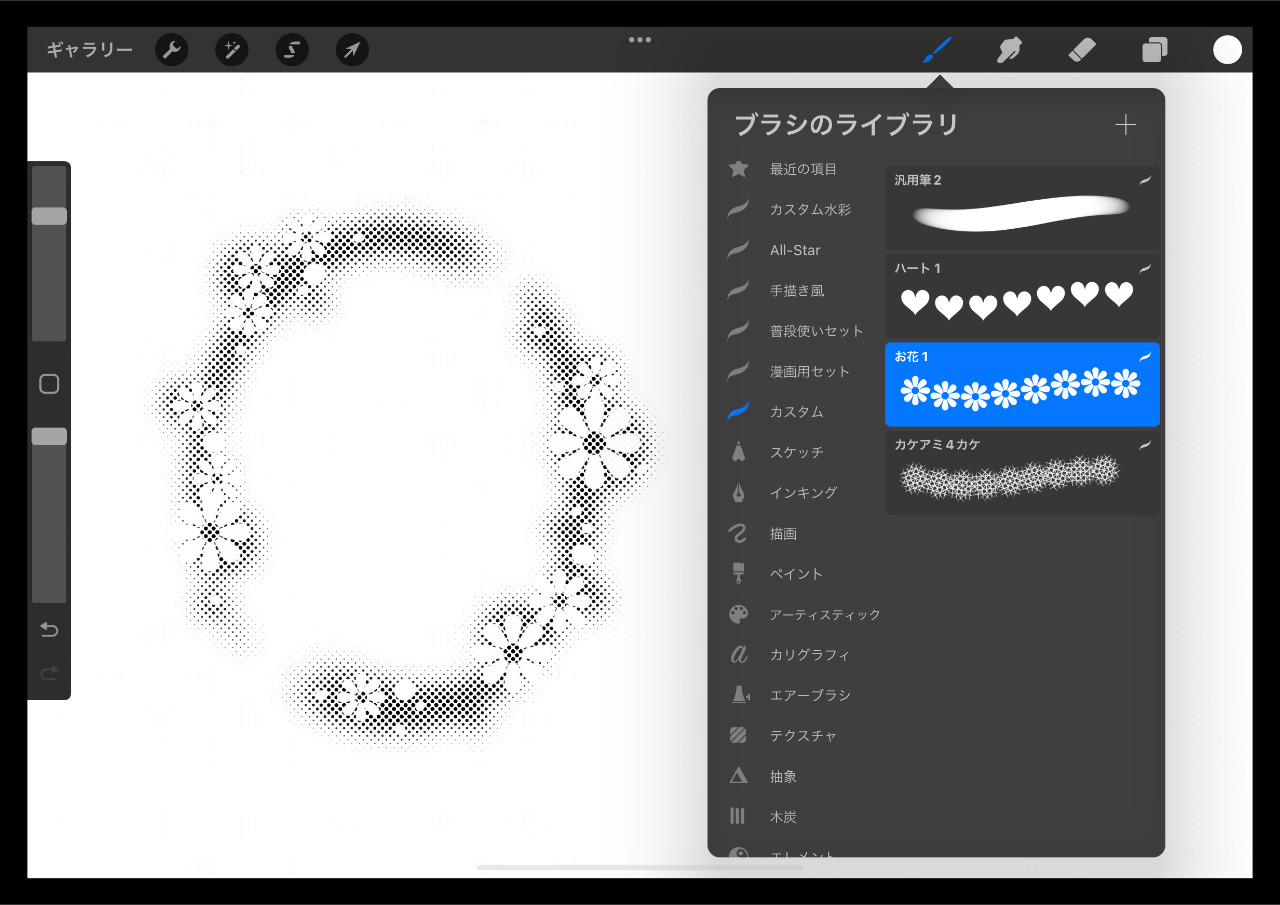1280x905 pixels.
Task: Open カリグラフィ brush category
Action: pos(790,655)
